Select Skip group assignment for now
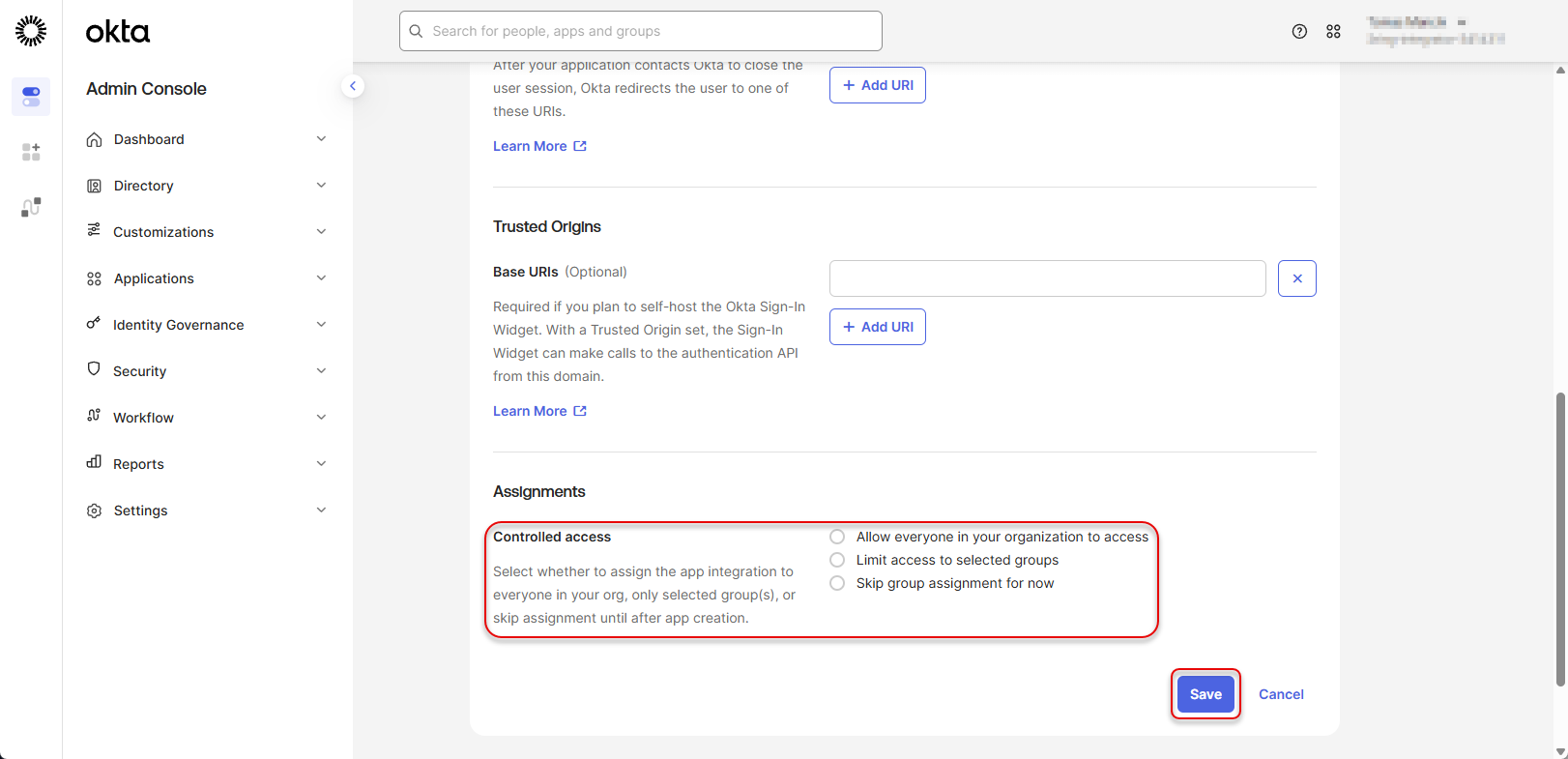 pos(837,583)
